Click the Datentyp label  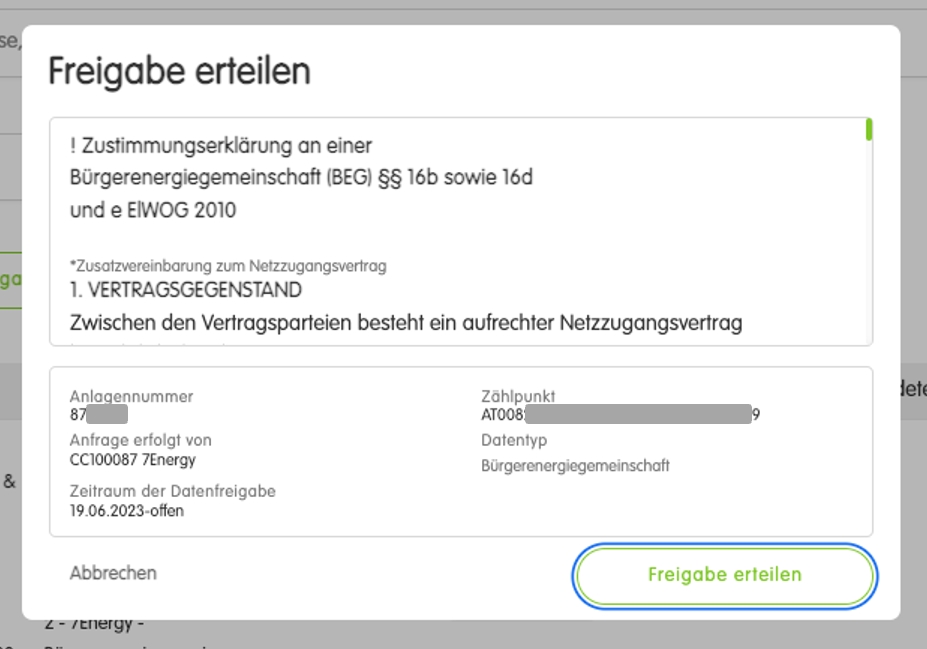click(x=514, y=440)
